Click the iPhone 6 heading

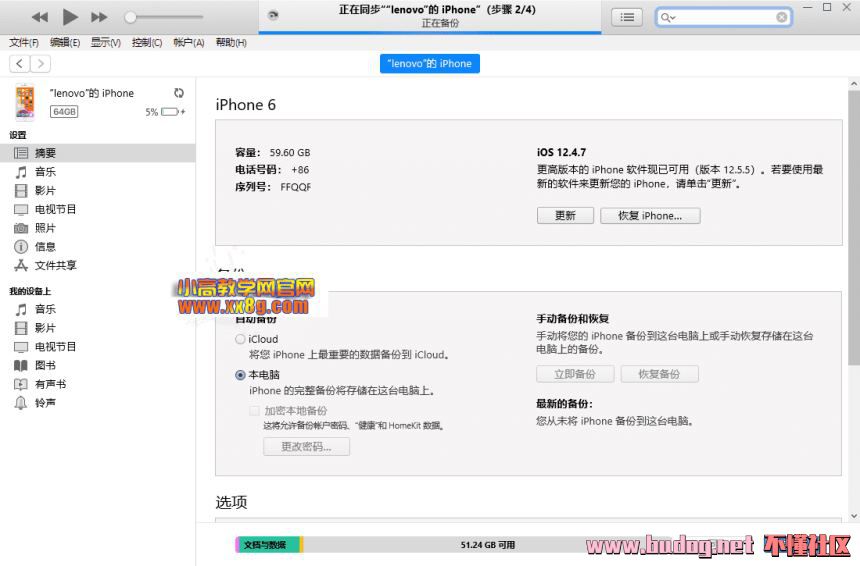click(246, 105)
